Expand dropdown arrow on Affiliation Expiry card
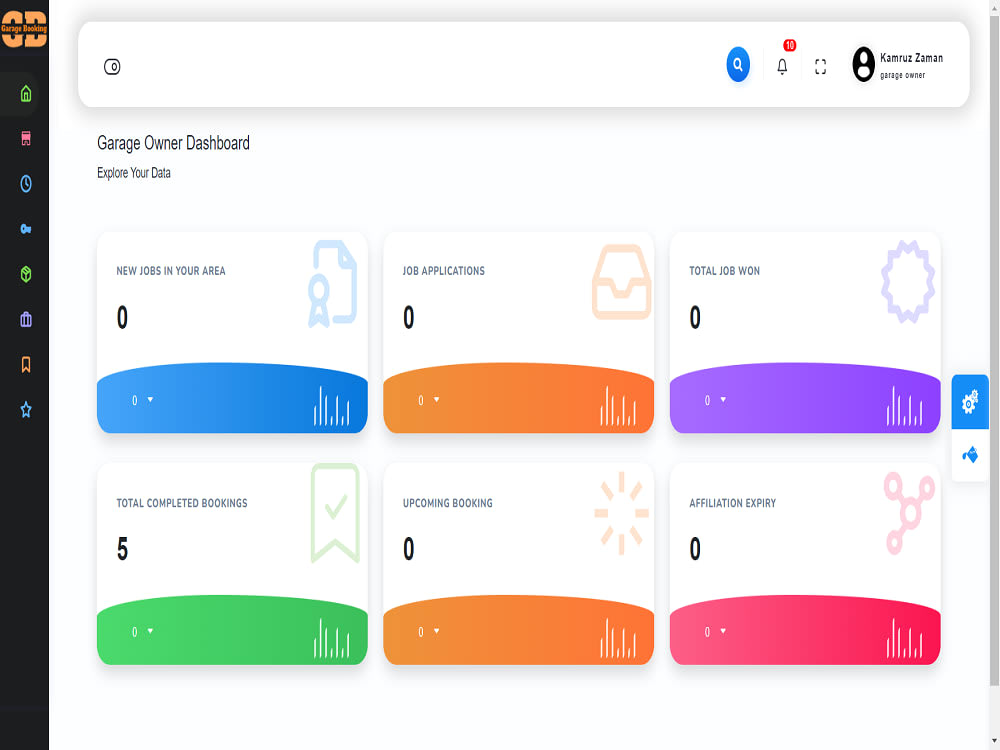The width and height of the screenshot is (1000, 750). (723, 631)
